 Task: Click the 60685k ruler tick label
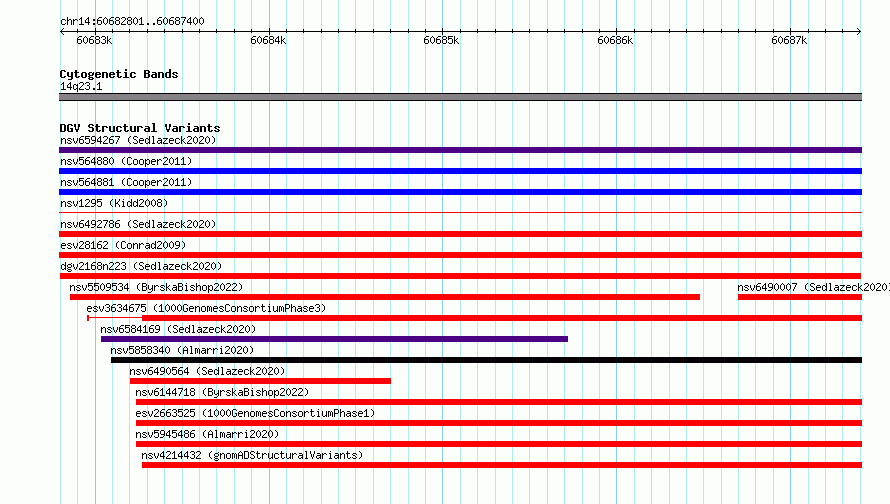441,40
